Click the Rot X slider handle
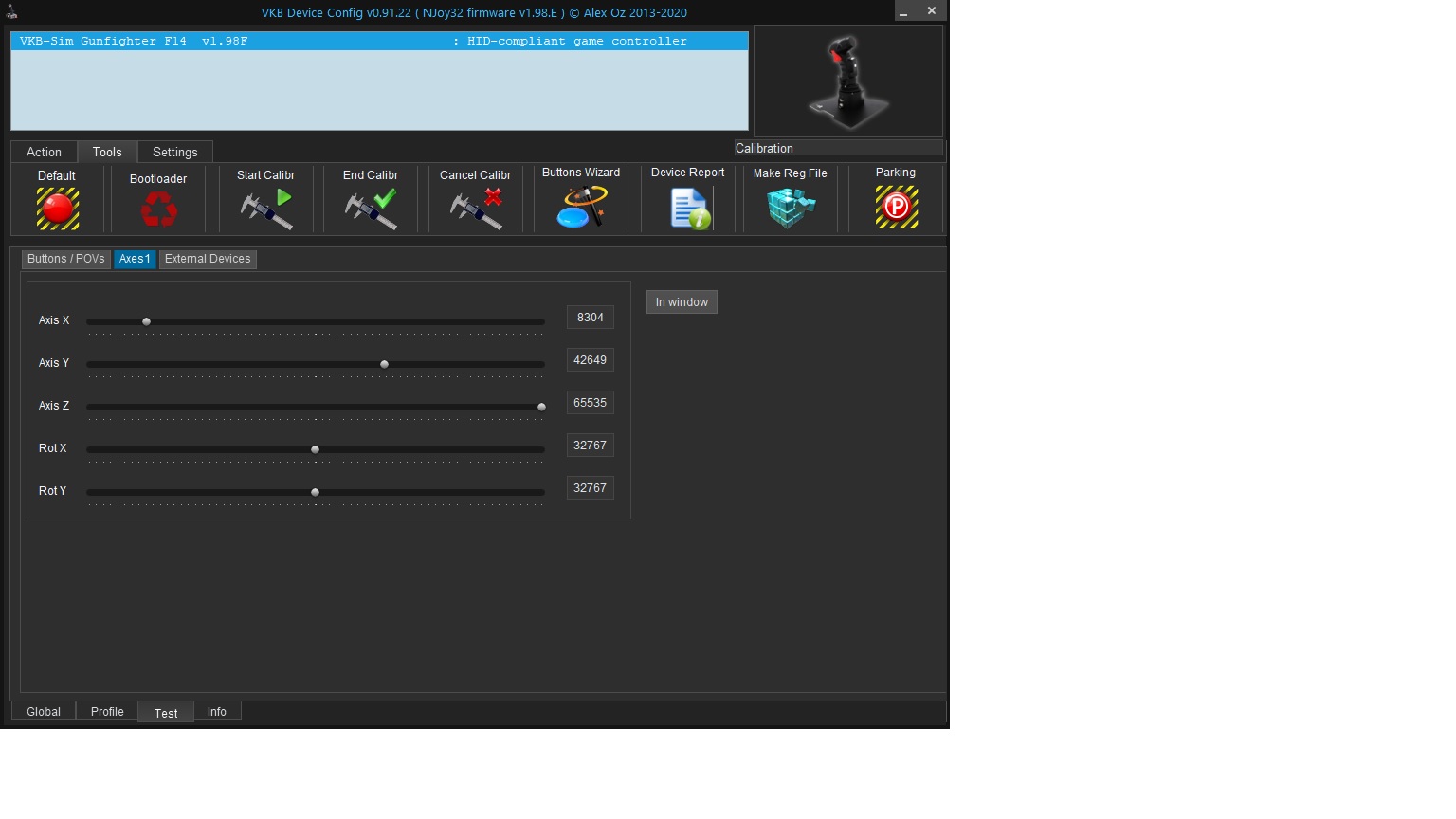This screenshot has height=819, width=1456. [315, 449]
